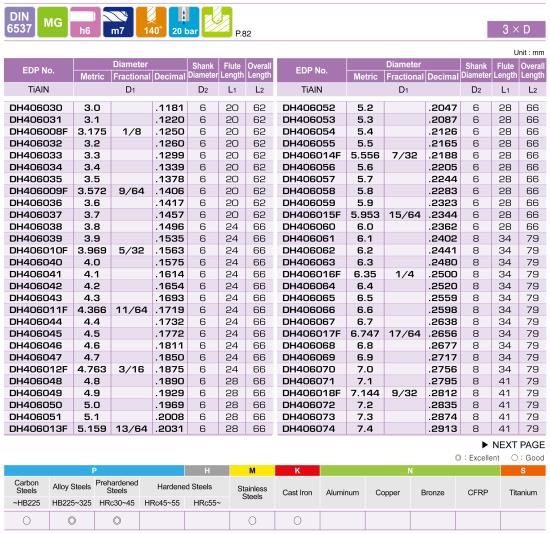The width and height of the screenshot is (550, 534).
Task: Click the blue m7 drill tolerance icon
Action: (x=118, y=22)
